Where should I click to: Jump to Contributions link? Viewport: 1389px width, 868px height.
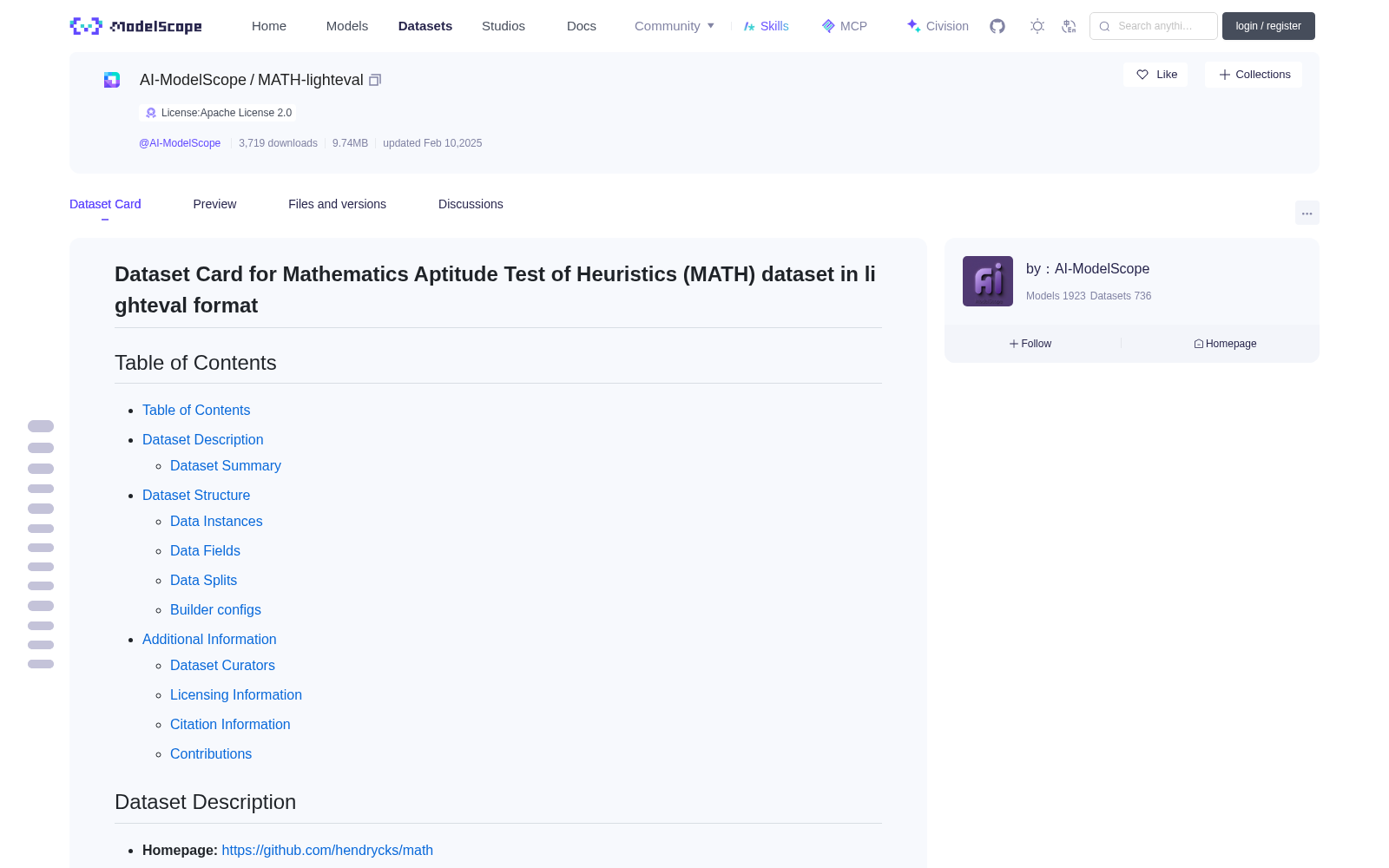211,753
